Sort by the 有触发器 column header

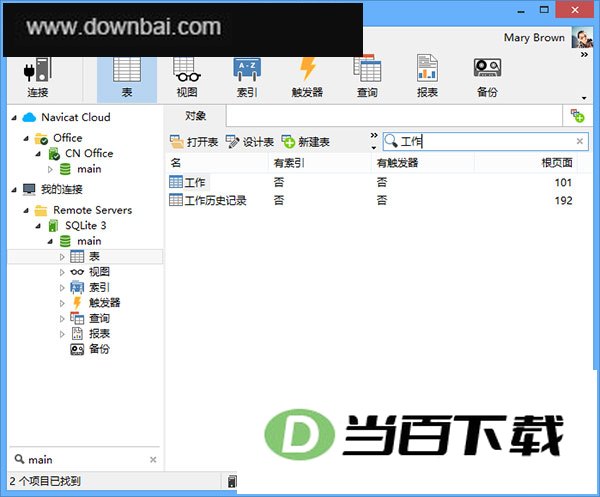click(x=423, y=163)
